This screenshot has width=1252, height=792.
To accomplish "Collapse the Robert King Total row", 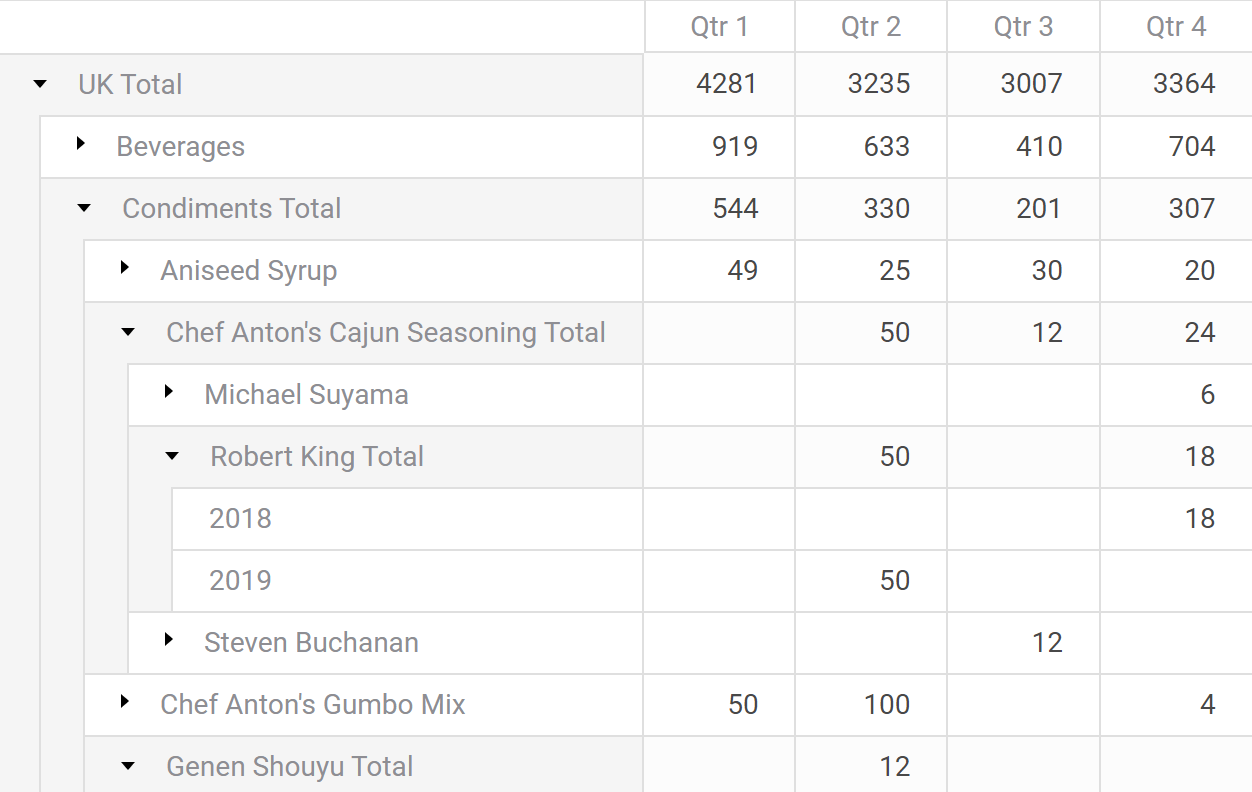I will tap(172, 456).
